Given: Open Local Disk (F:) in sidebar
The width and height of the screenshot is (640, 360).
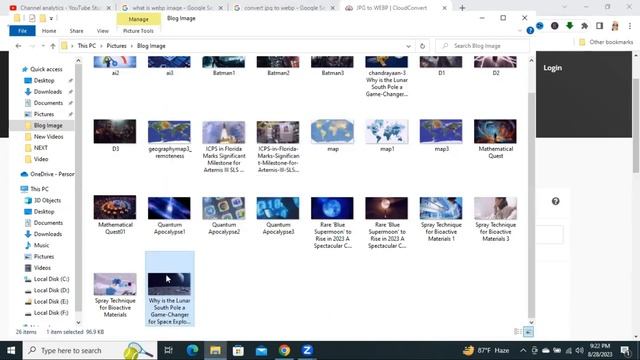Looking at the screenshot, I should coord(51,313).
